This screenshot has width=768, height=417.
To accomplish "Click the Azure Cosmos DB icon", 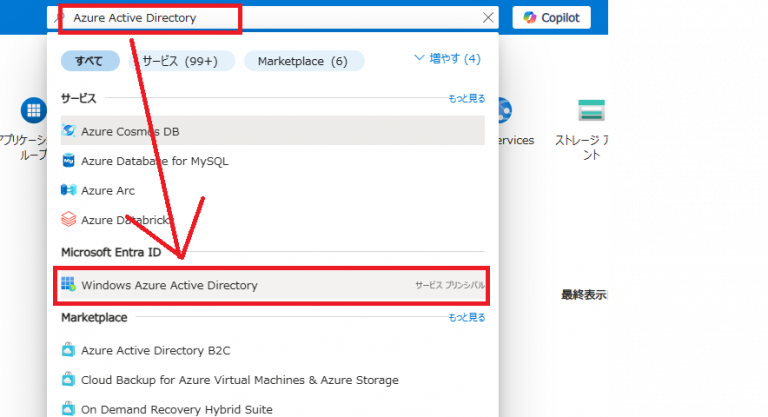I will (x=69, y=131).
